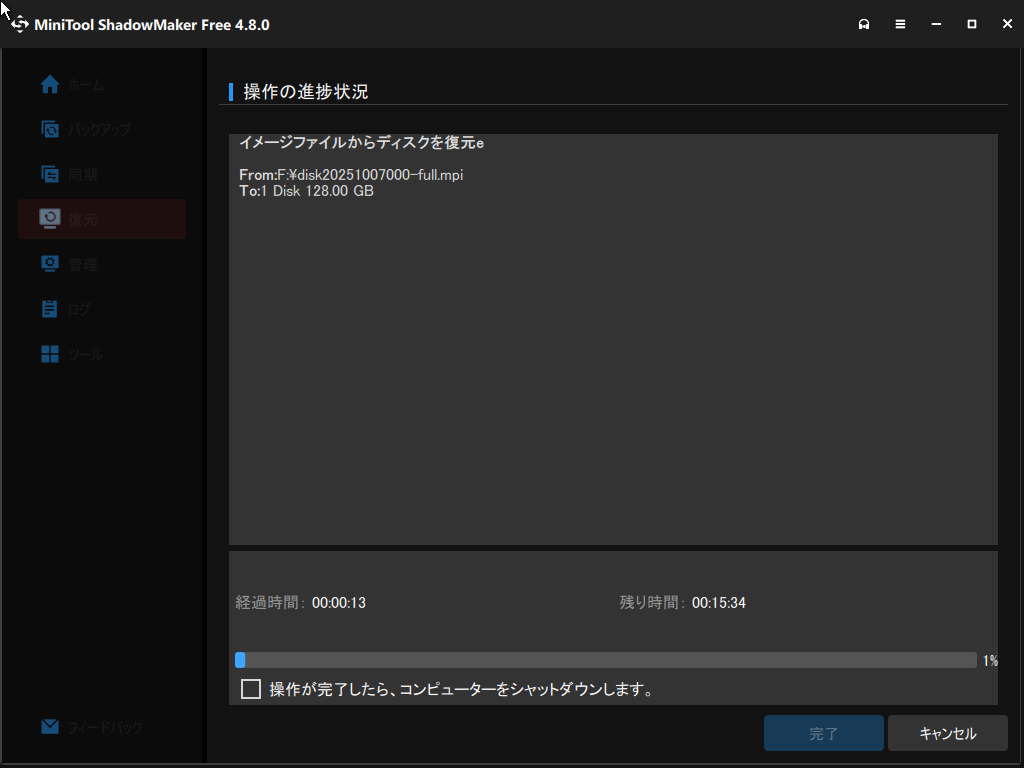Click the MiniTool ShadowMaker logo icon

pyautogui.click(x=19, y=24)
